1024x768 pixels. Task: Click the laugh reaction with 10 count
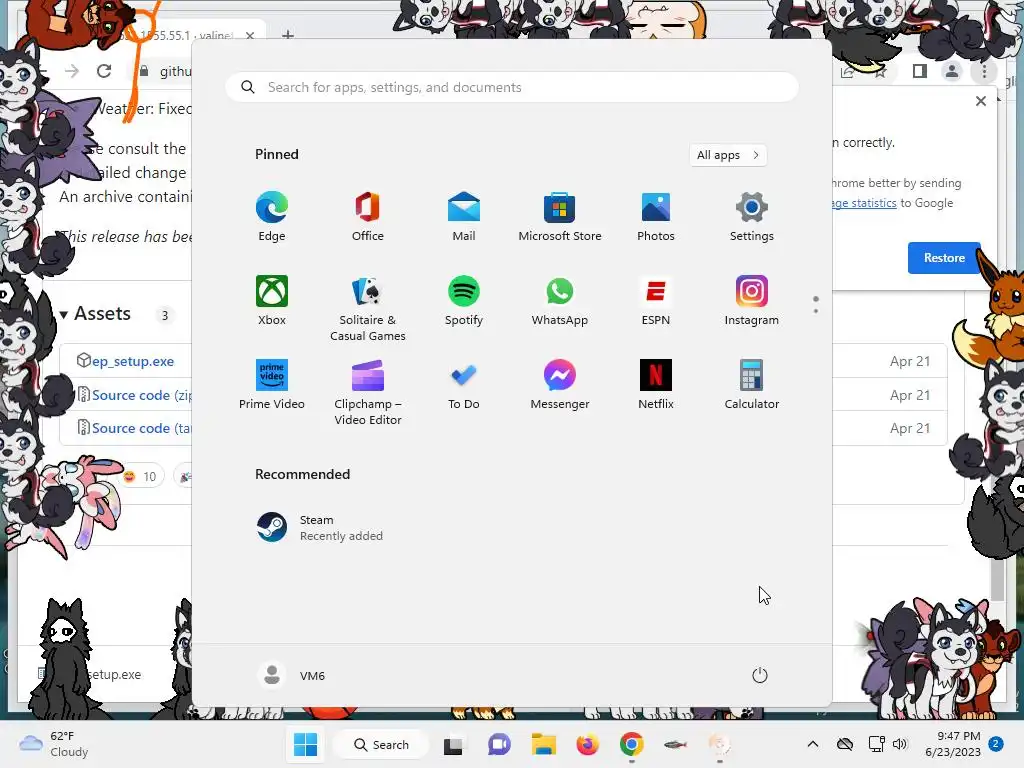pos(140,477)
